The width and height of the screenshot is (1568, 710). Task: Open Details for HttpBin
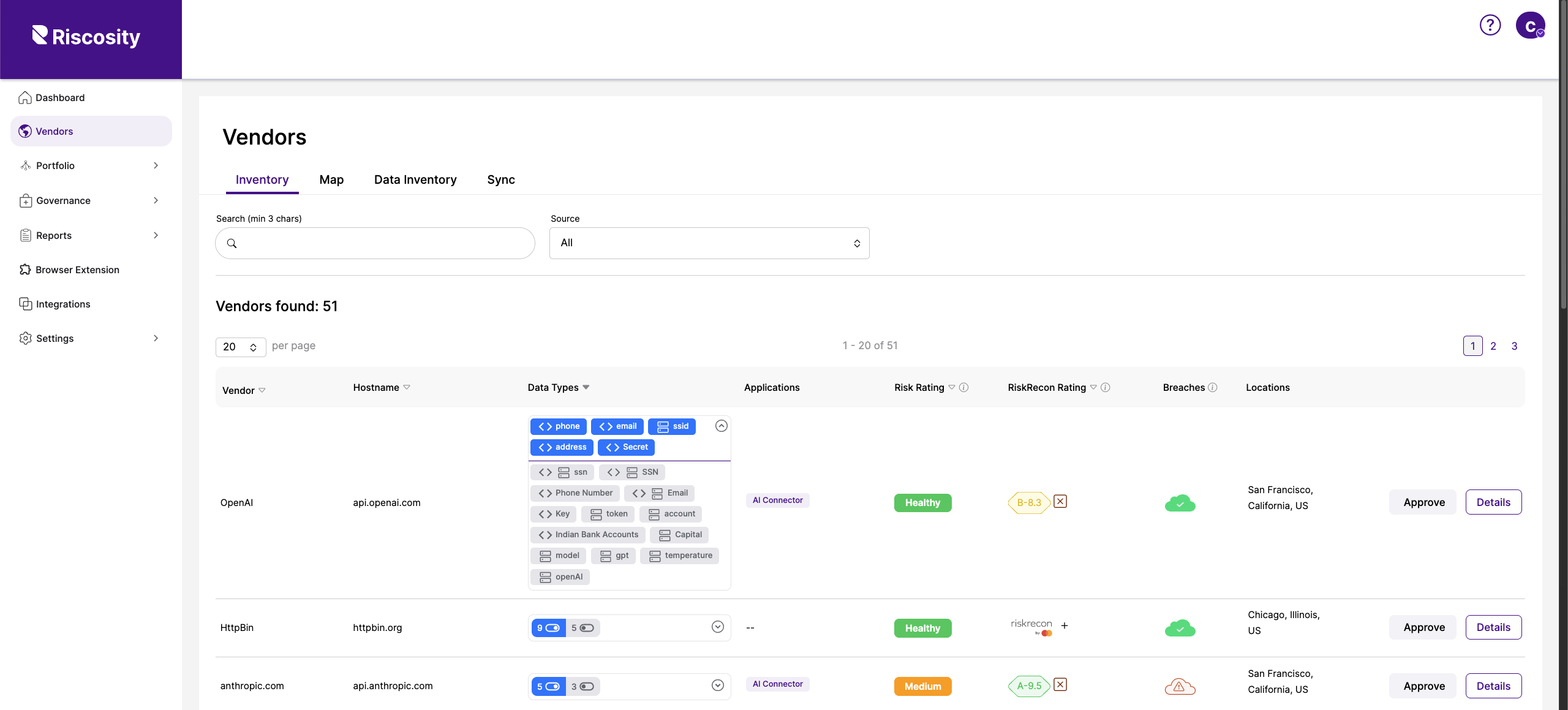1493,627
